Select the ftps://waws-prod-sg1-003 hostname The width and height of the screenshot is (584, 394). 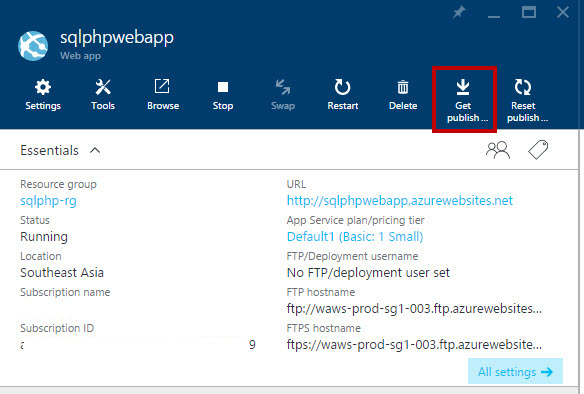coord(414,345)
